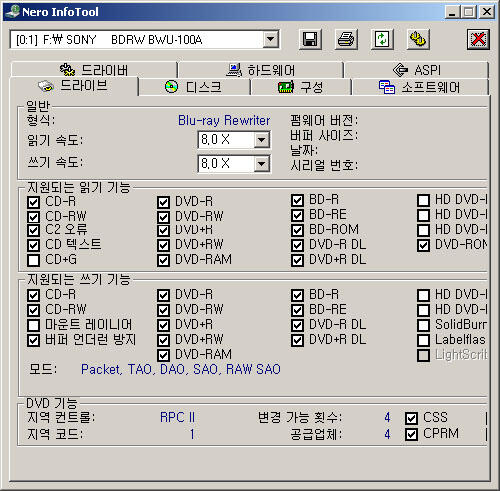Image resolution: width=500 pixels, height=491 pixels.
Task: Click the Print icon in toolbar
Action: [x=346, y=40]
